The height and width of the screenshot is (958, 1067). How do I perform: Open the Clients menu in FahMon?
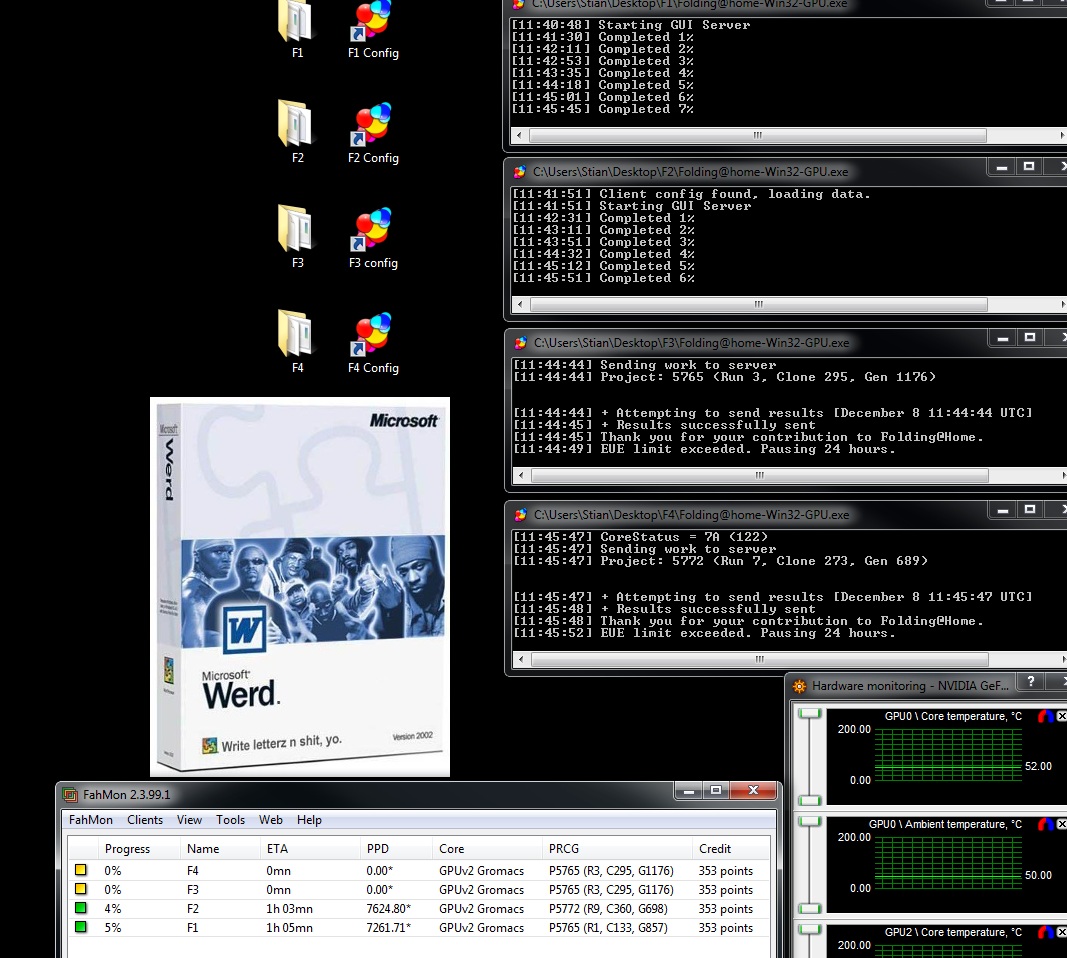tap(145, 820)
